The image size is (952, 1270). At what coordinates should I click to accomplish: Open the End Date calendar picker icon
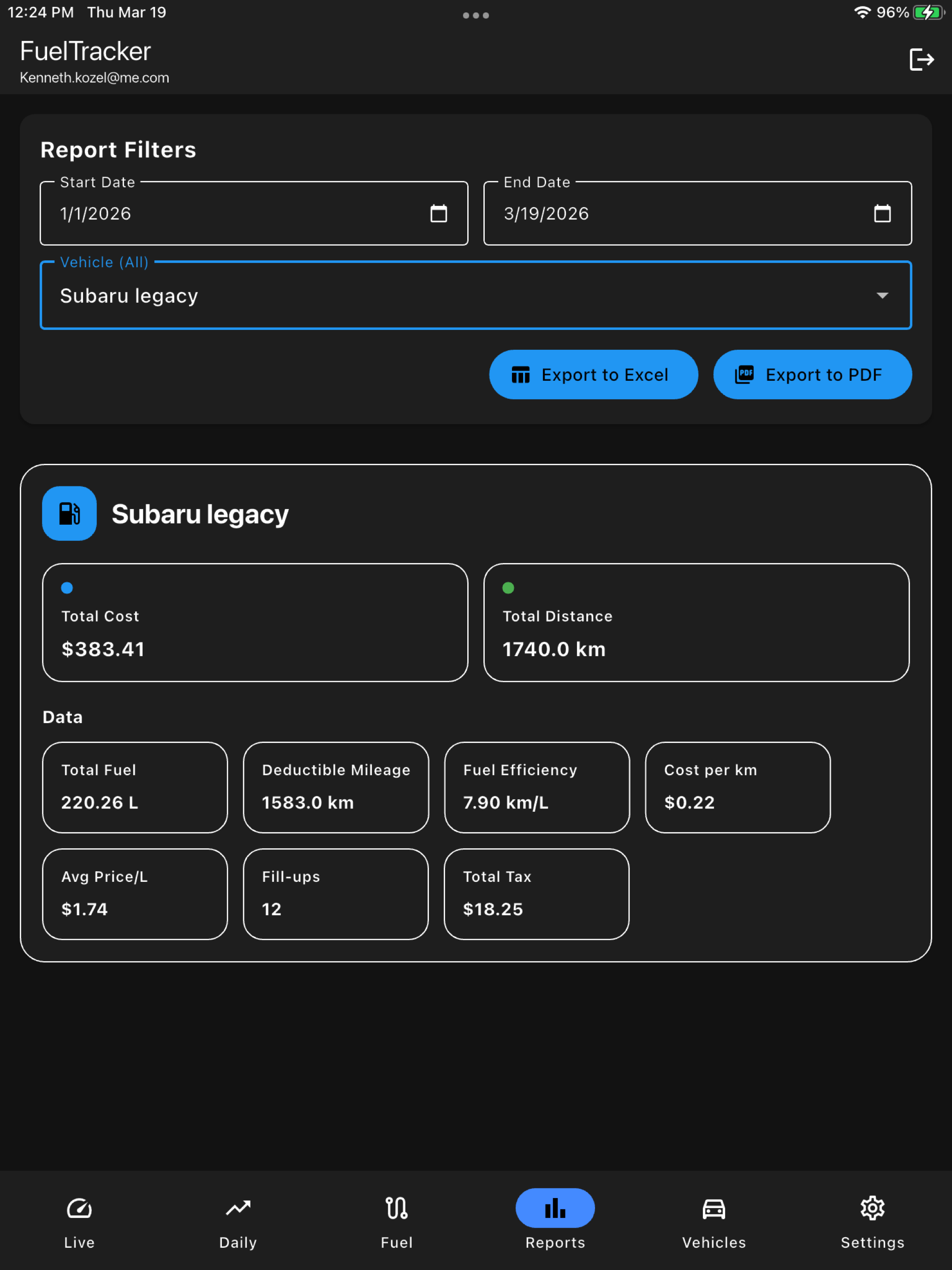coord(882,214)
